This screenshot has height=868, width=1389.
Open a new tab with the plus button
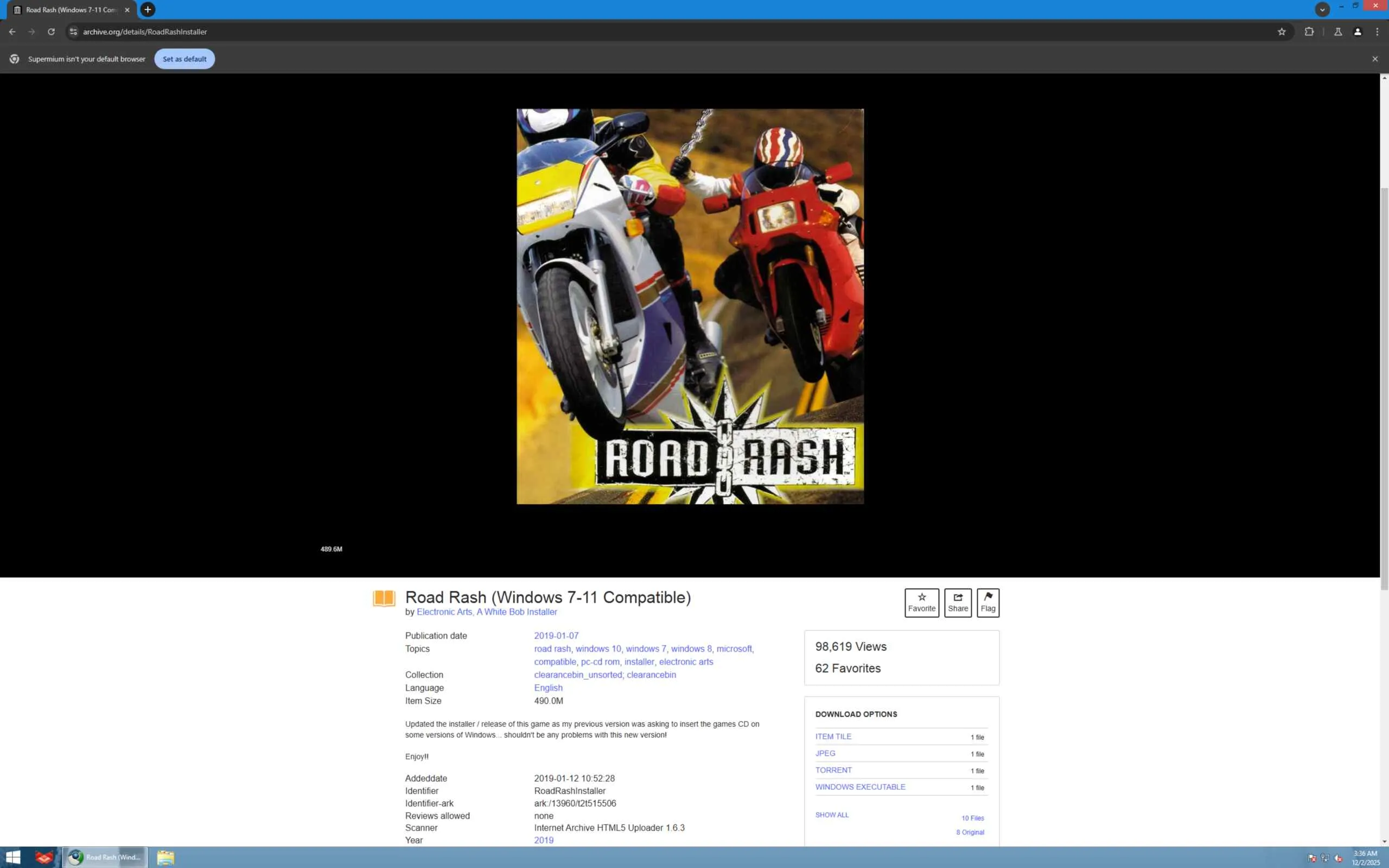[x=148, y=9]
